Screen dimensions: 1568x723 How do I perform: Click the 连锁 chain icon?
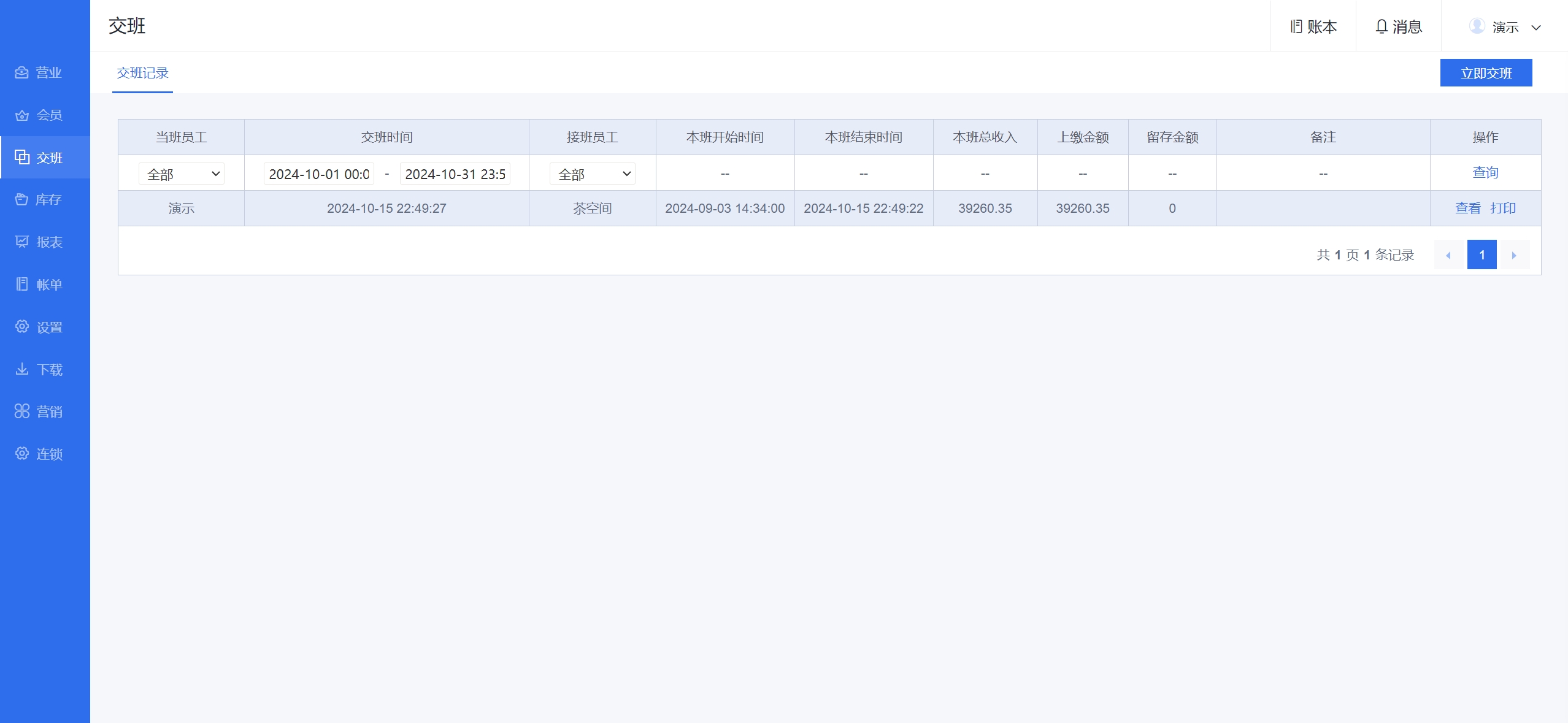(x=22, y=454)
